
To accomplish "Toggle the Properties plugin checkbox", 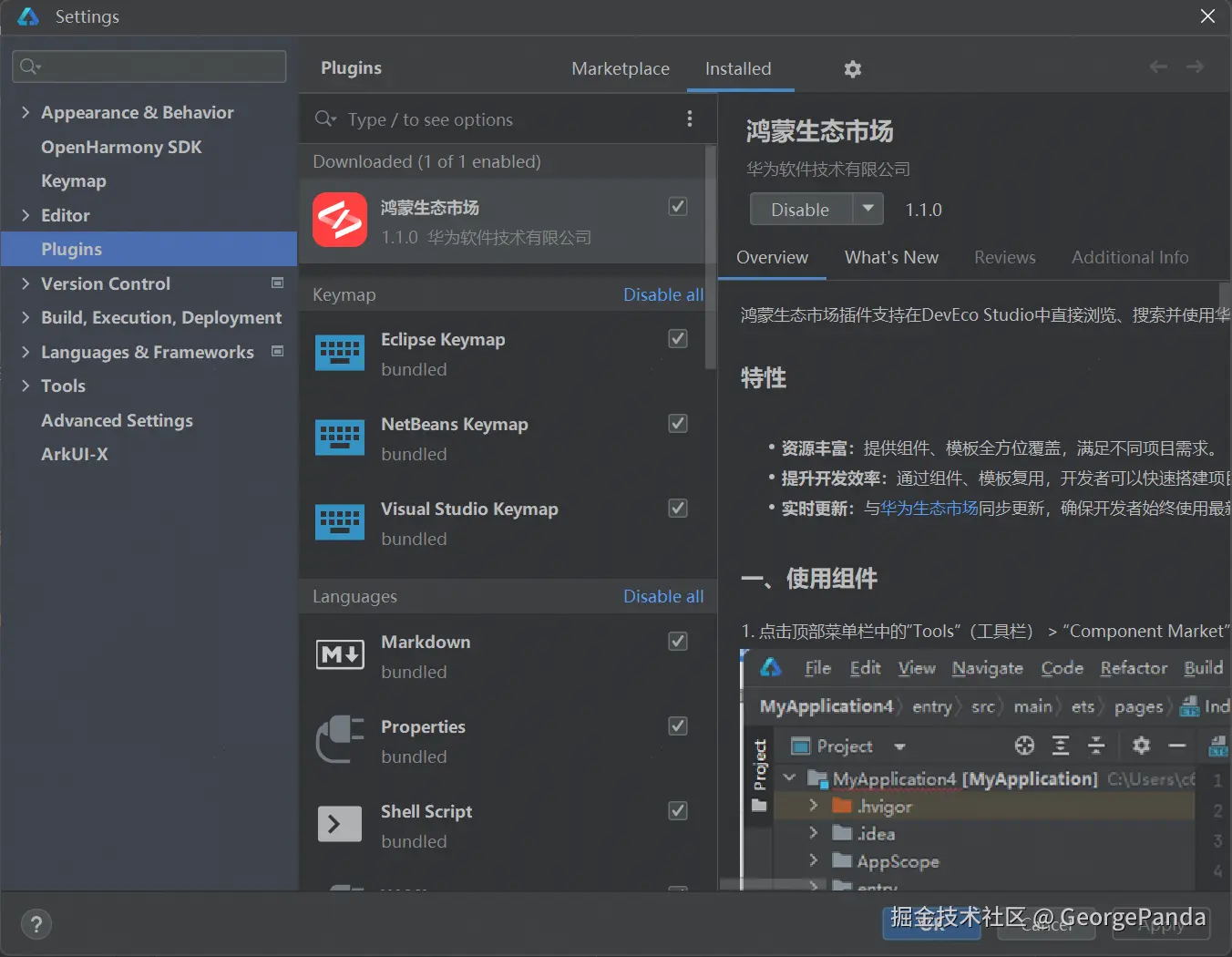I will [678, 725].
